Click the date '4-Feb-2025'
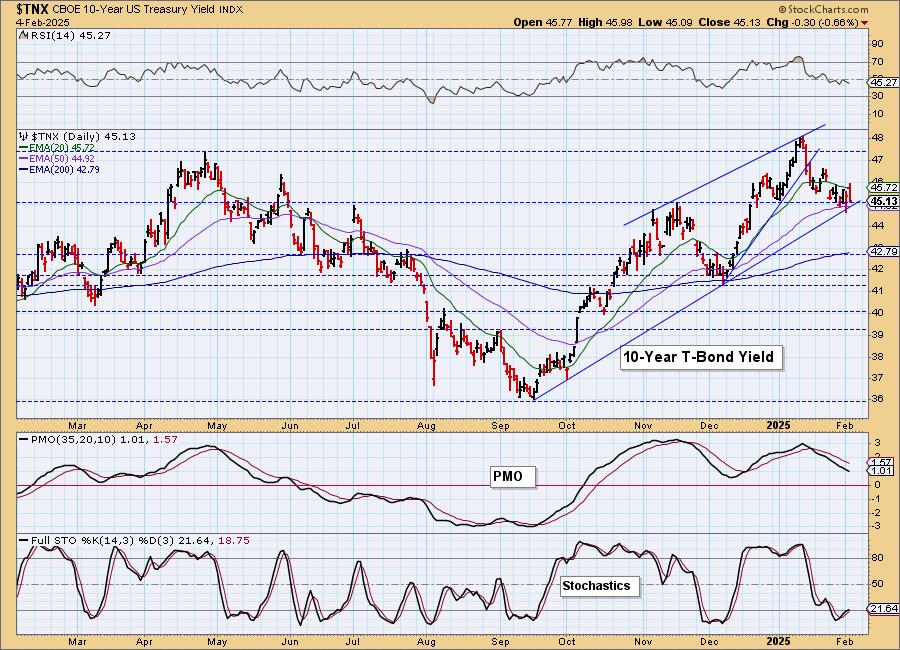Image resolution: width=900 pixels, height=650 pixels. [x=43, y=22]
